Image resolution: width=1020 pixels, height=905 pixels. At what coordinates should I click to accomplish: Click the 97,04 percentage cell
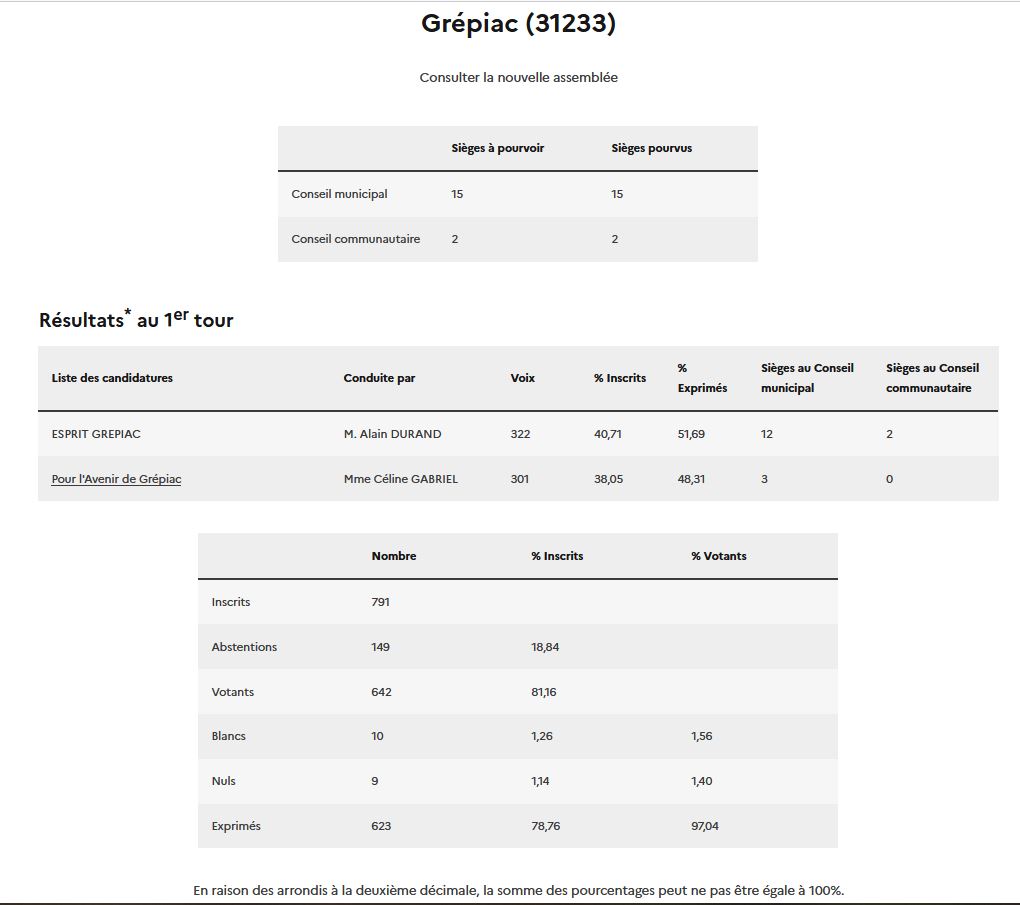pyautogui.click(x=703, y=826)
